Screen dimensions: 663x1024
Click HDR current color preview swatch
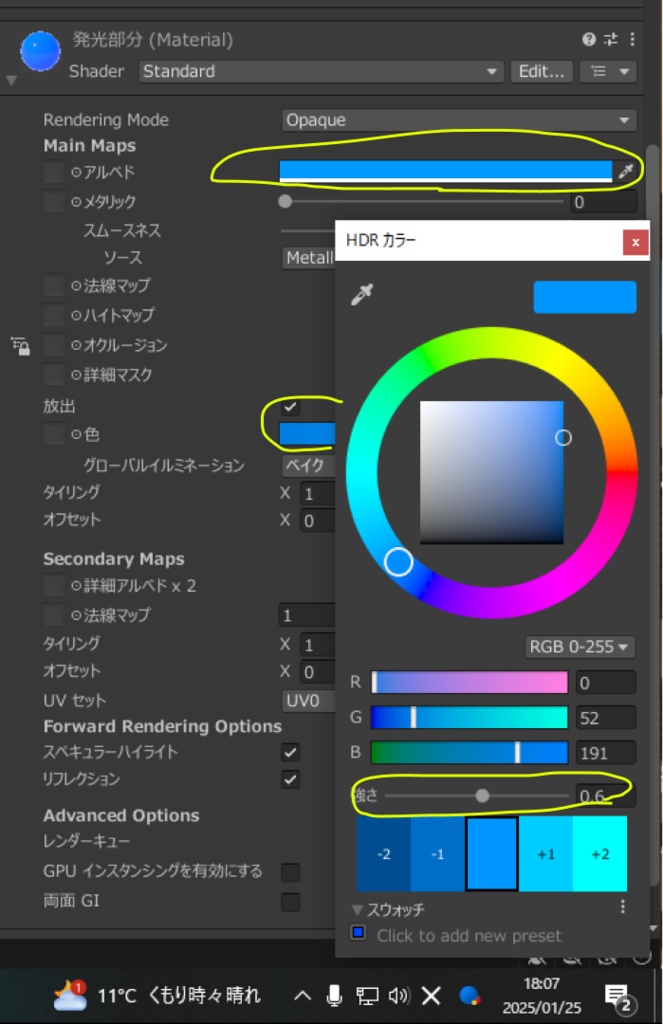[x=585, y=297]
